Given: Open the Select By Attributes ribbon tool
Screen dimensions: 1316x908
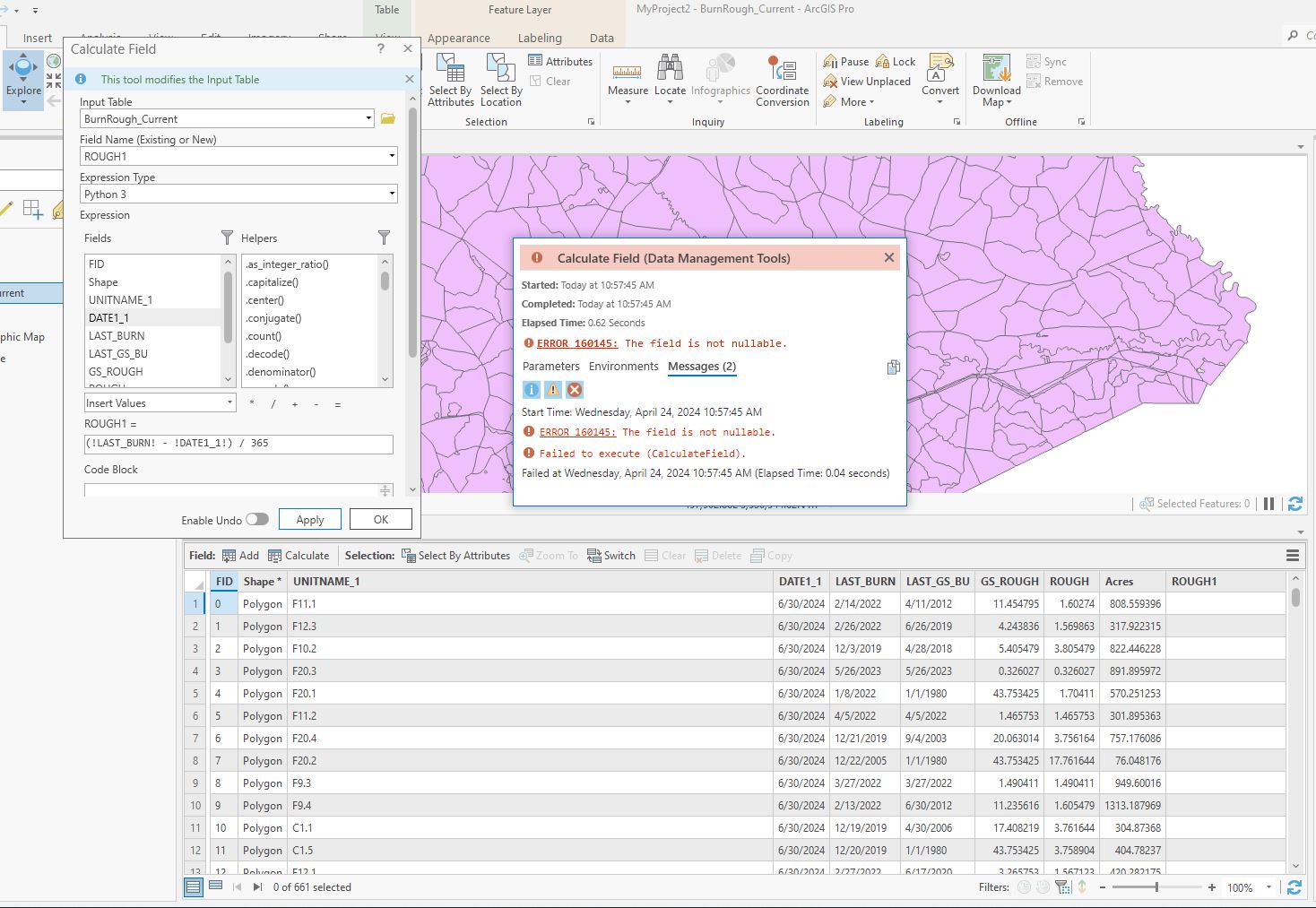Looking at the screenshot, I should pos(450,80).
